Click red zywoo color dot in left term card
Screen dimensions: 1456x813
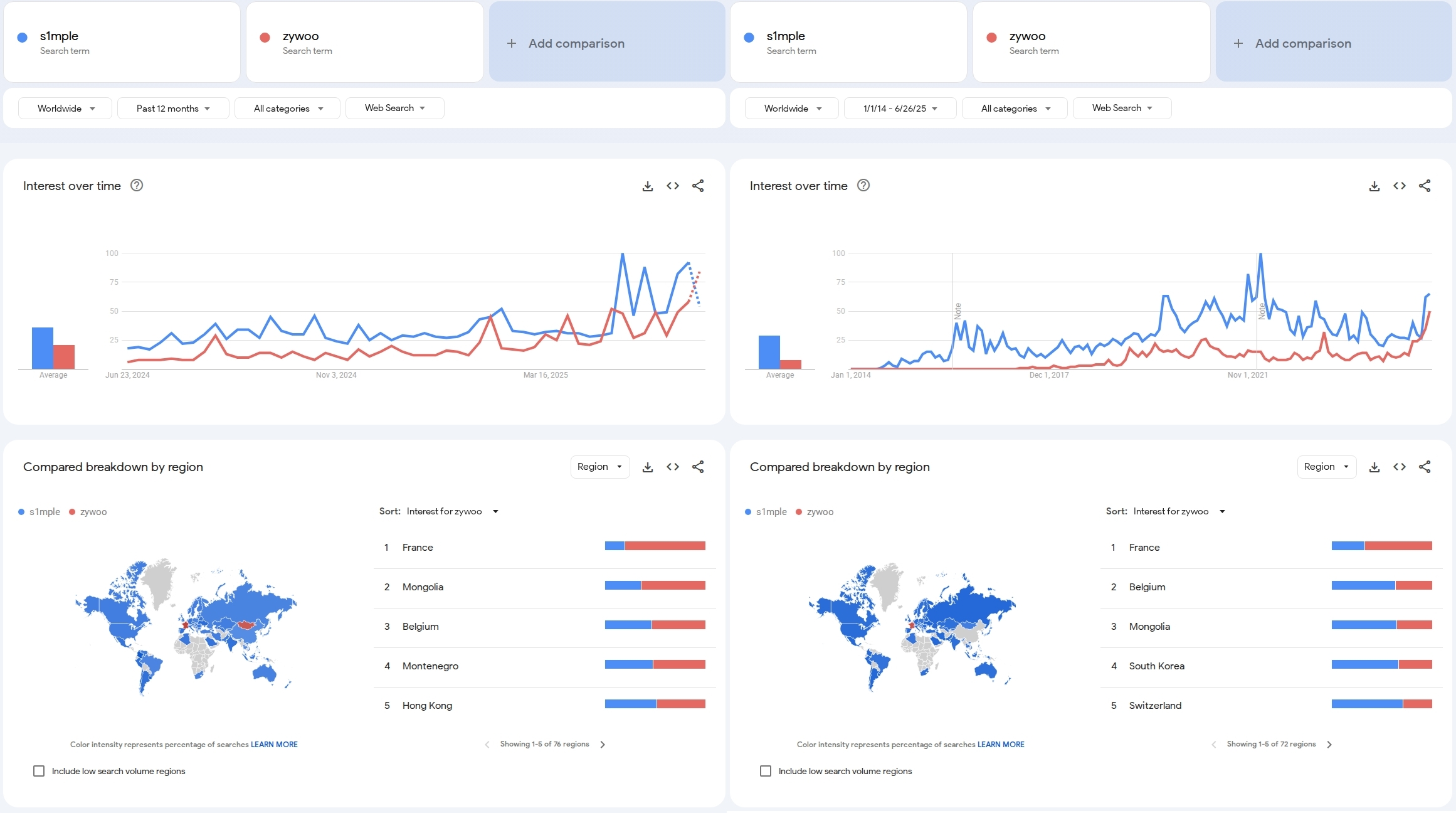(265, 38)
